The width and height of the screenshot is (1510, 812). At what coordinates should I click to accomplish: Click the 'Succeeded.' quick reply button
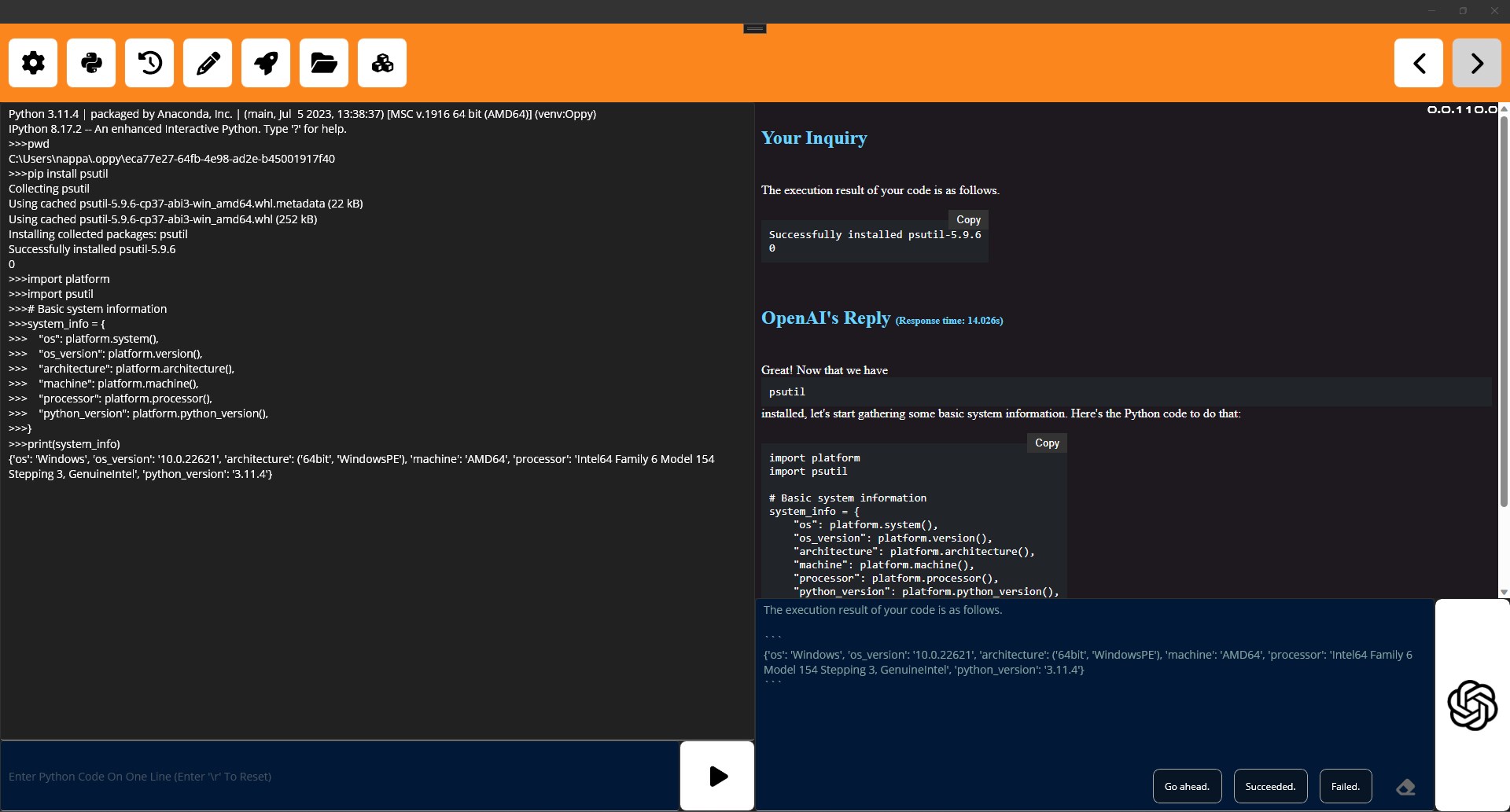click(1270, 786)
